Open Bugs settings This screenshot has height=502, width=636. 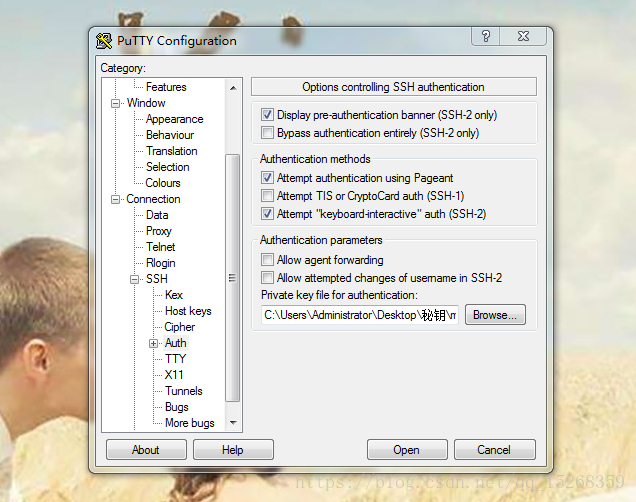pyautogui.click(x=176, y=407)
